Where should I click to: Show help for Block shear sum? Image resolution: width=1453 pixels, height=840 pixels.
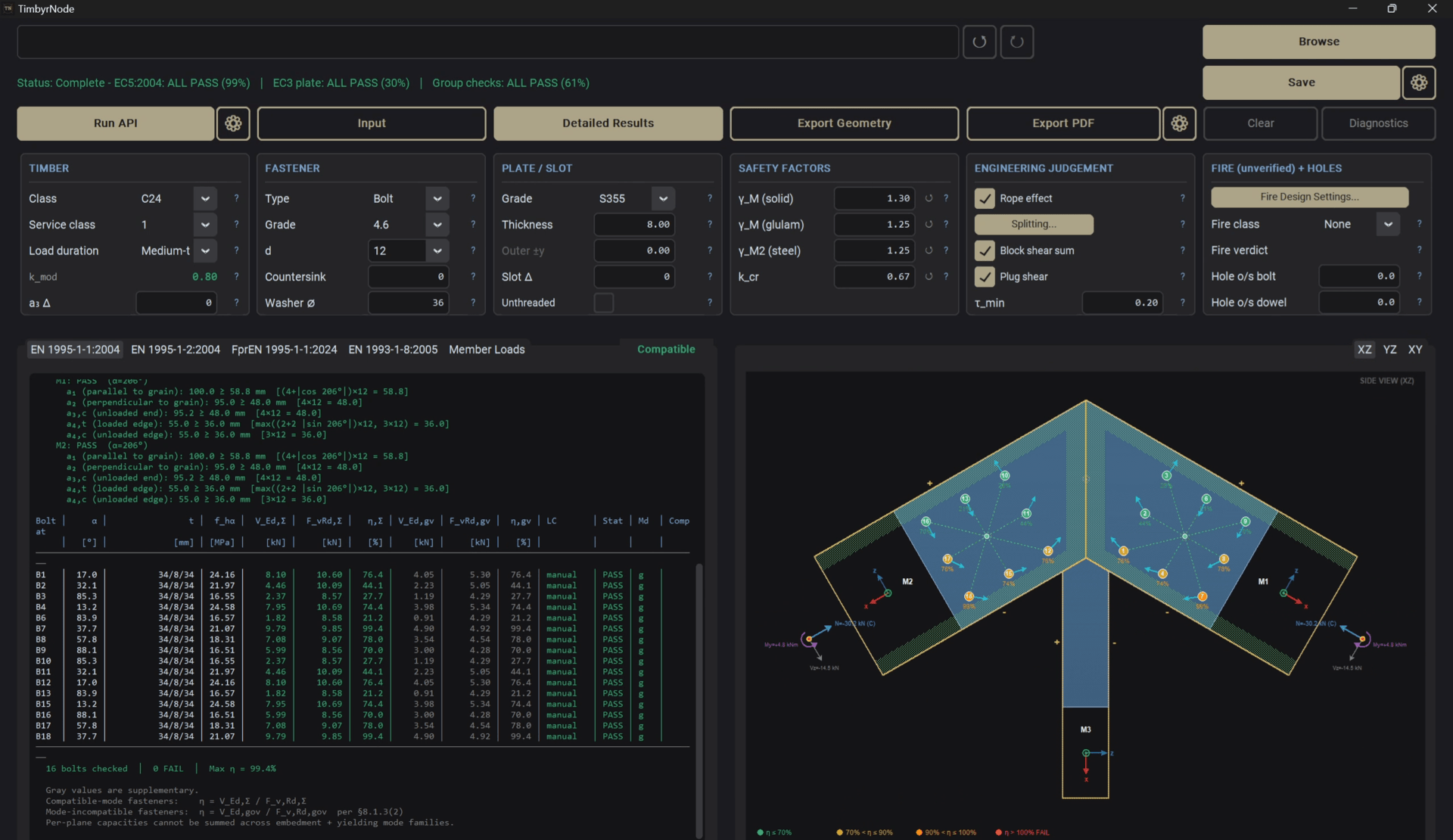1182,250
